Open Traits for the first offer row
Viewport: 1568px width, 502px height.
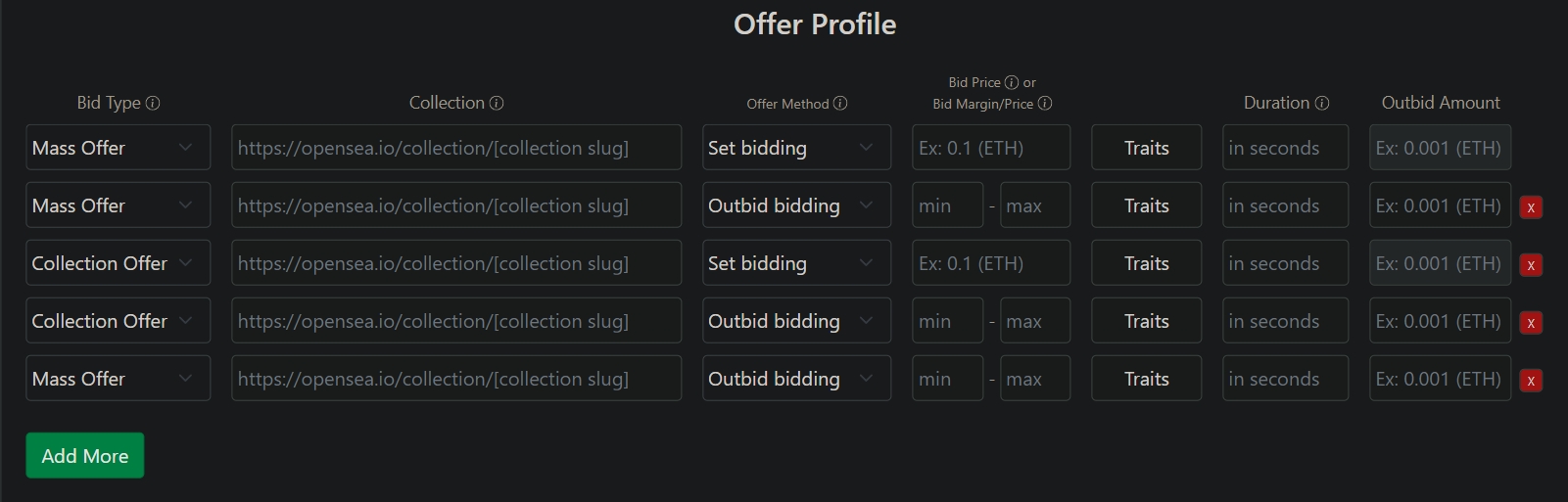click(x=1146, y=148)
